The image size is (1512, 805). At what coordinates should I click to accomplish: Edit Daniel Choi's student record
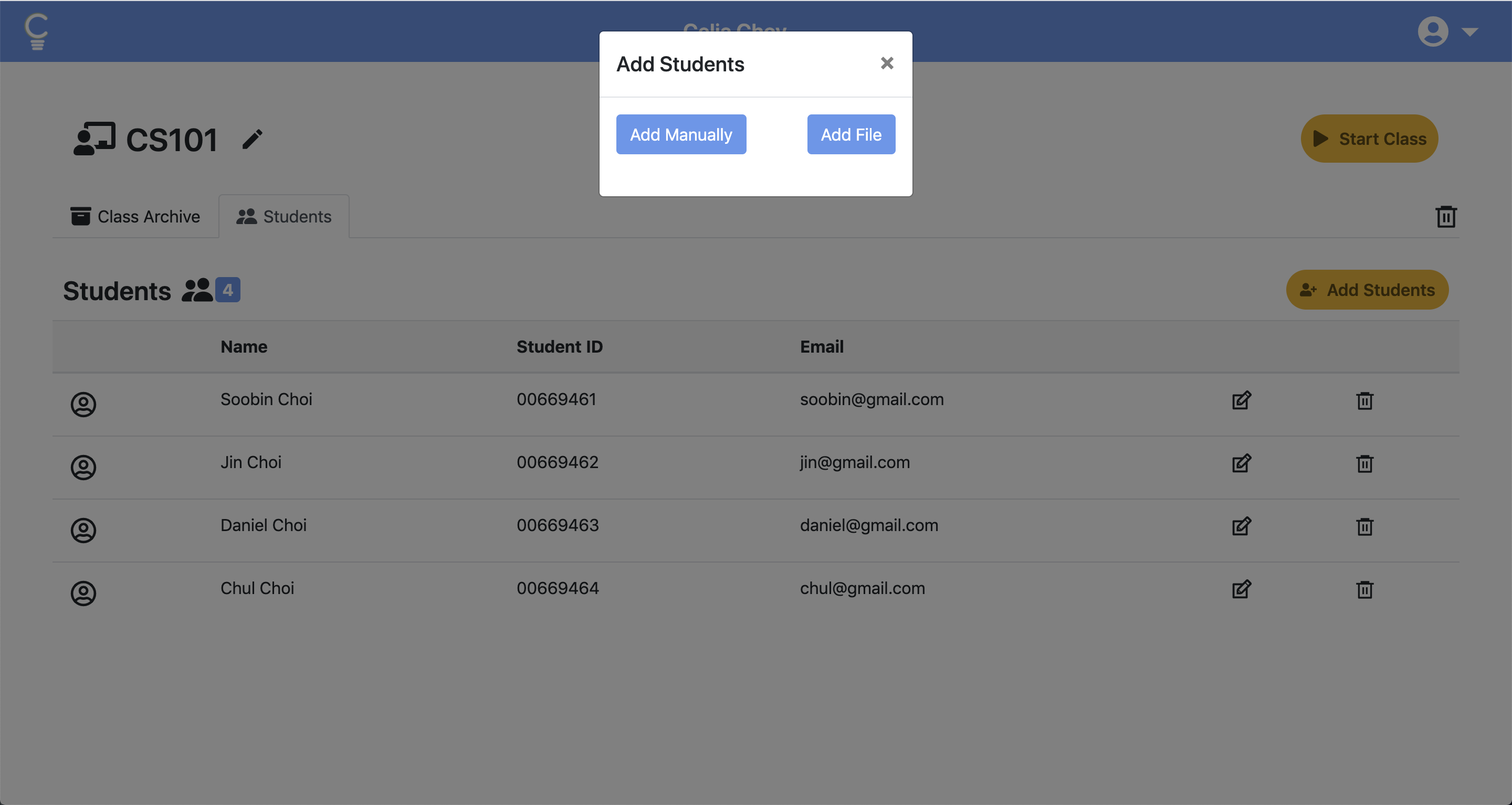pos(1242,526)
